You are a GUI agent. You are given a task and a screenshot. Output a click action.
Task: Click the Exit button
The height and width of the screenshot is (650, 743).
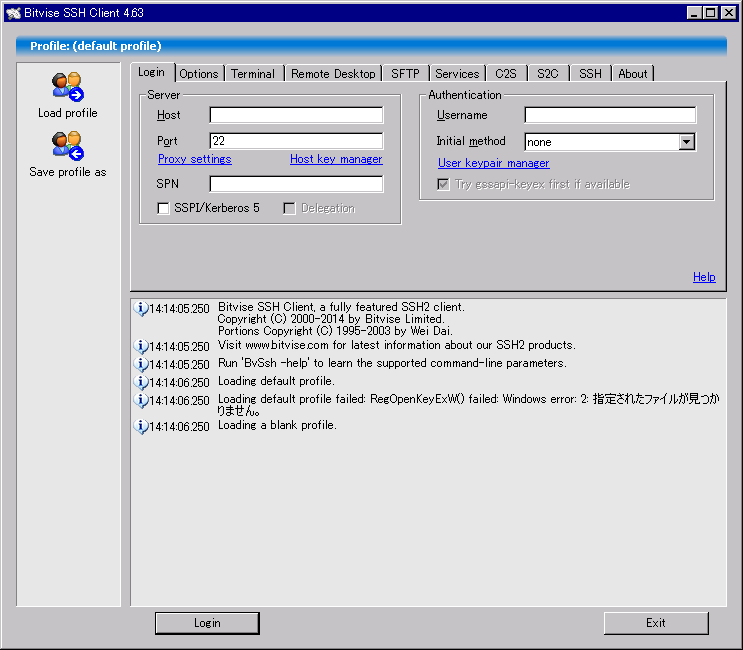coord(656,623)
